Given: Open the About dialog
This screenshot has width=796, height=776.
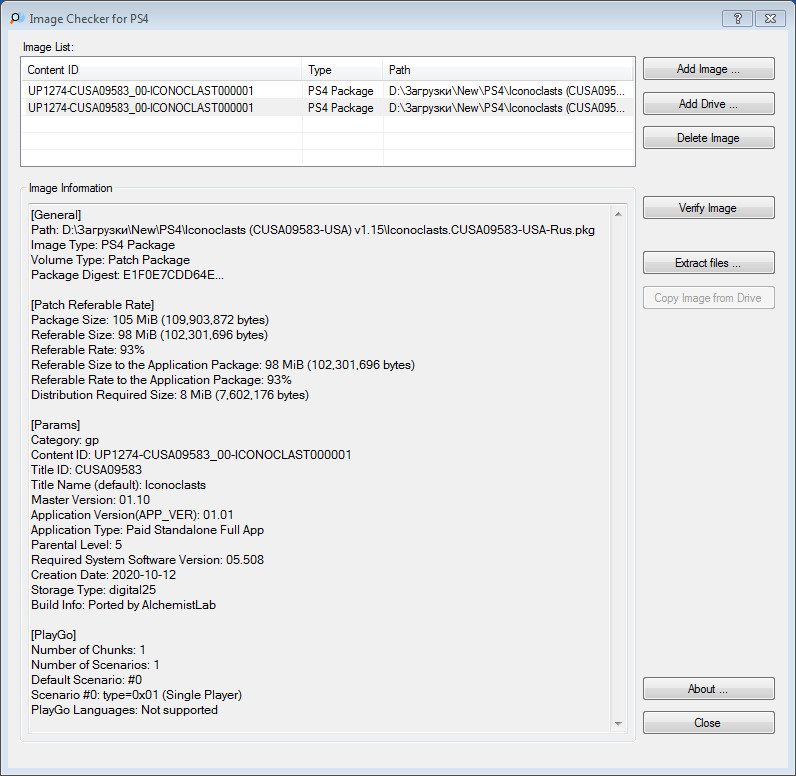Looking at the screenshot, I should pyautogui.click(x=708, y=689).
